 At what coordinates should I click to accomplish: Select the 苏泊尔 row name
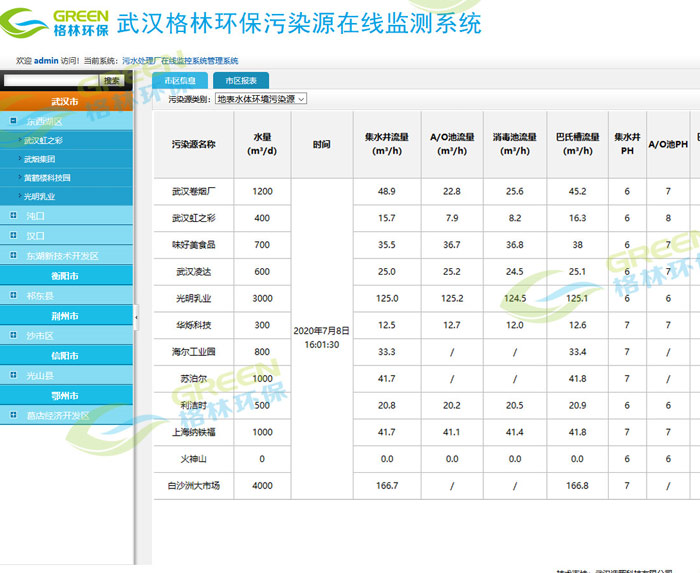[194, 379]
